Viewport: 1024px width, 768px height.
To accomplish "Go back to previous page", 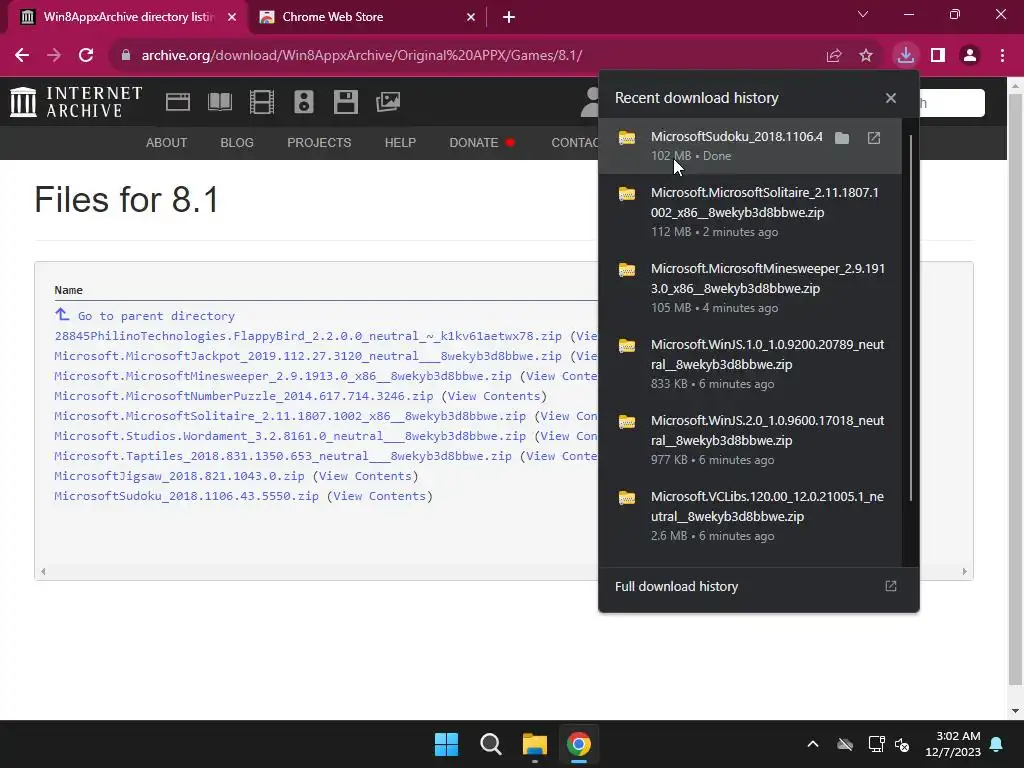I will point(22,55).
